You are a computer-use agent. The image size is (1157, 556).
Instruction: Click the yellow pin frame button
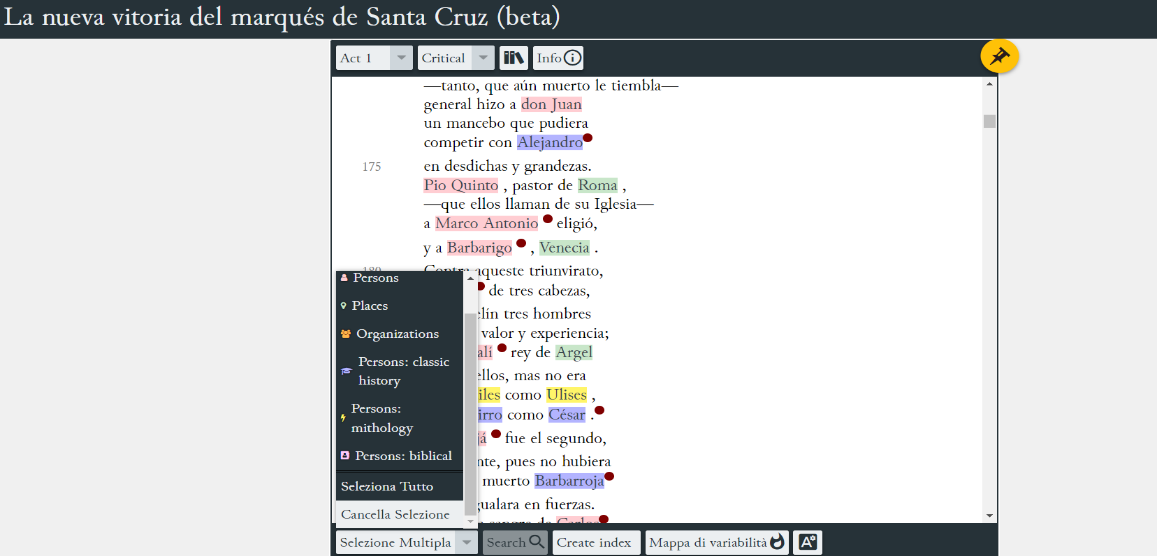999,57
